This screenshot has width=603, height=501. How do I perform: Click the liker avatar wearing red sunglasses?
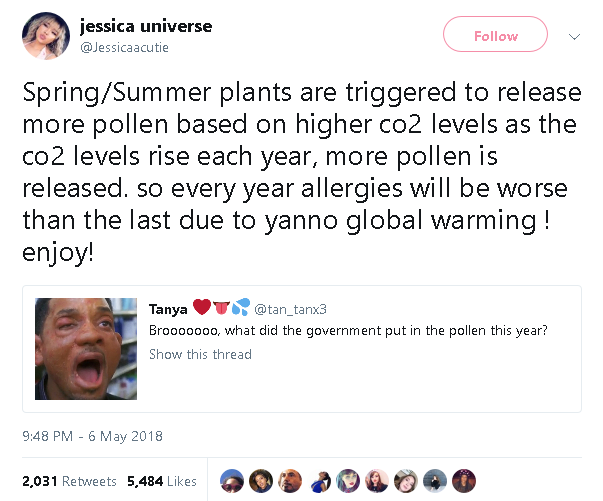[x=230, y=480]
